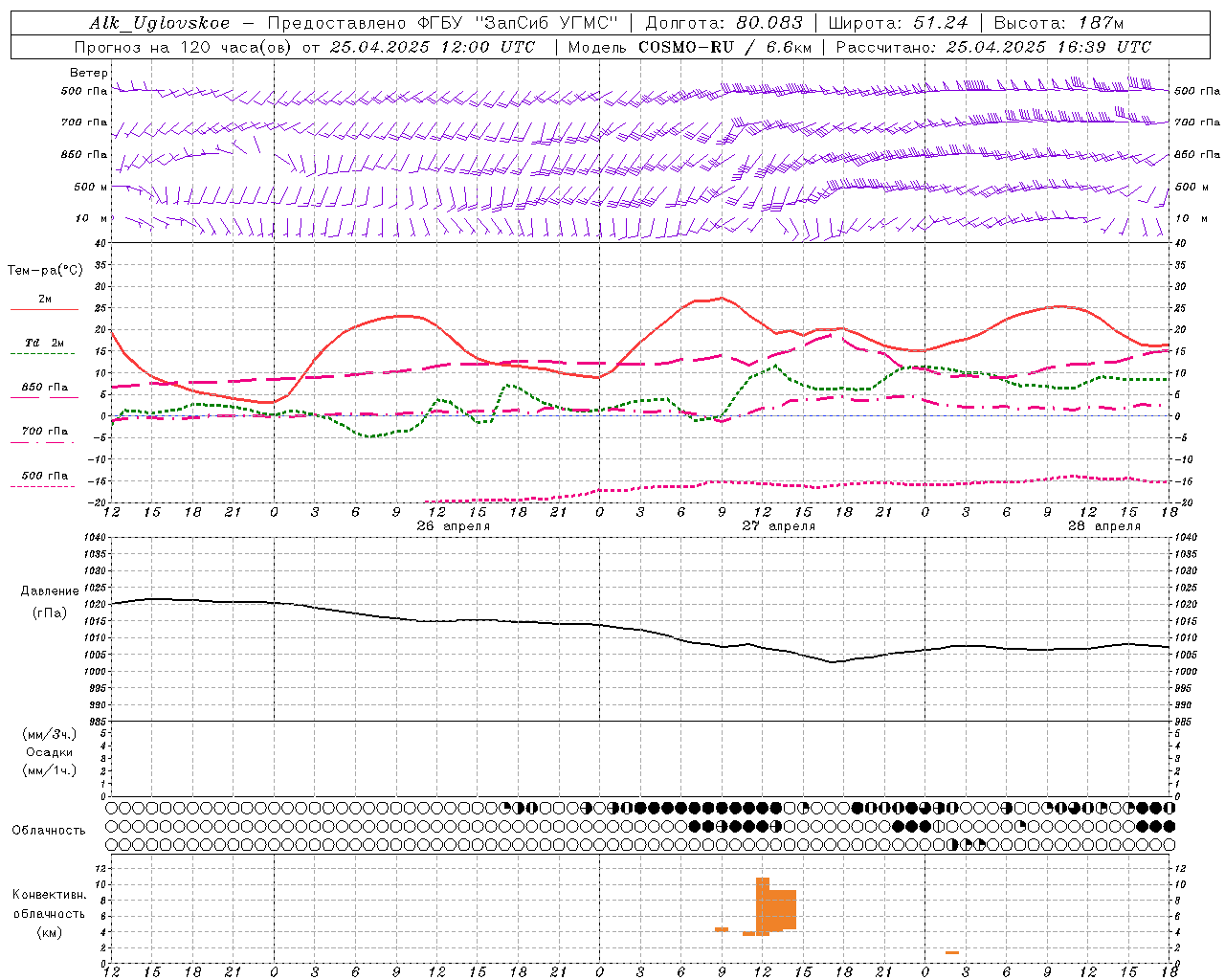Viewport: 1225px width, 980px height.
Task: Select the Прогноз на 120 часа(ов) text
Action: coord(184,47)
